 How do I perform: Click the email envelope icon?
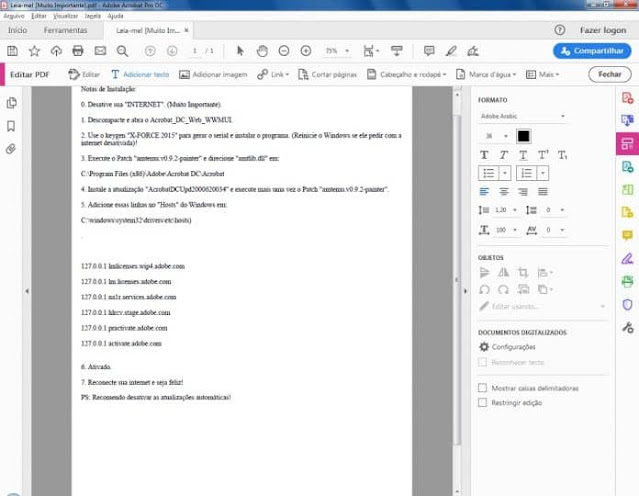[x=100, y=51]
